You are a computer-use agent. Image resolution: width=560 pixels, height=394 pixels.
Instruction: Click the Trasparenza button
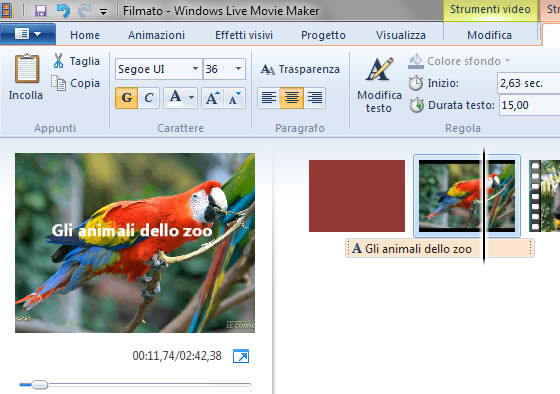click(x=300, y=69)
